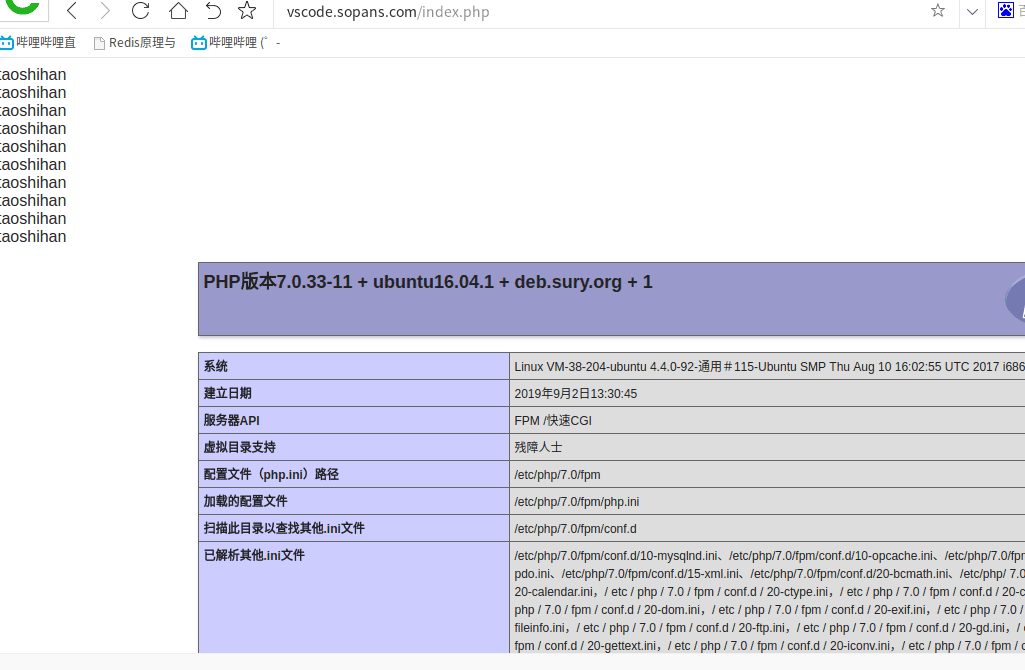Open the Redis原理与 bookmark

135,42
